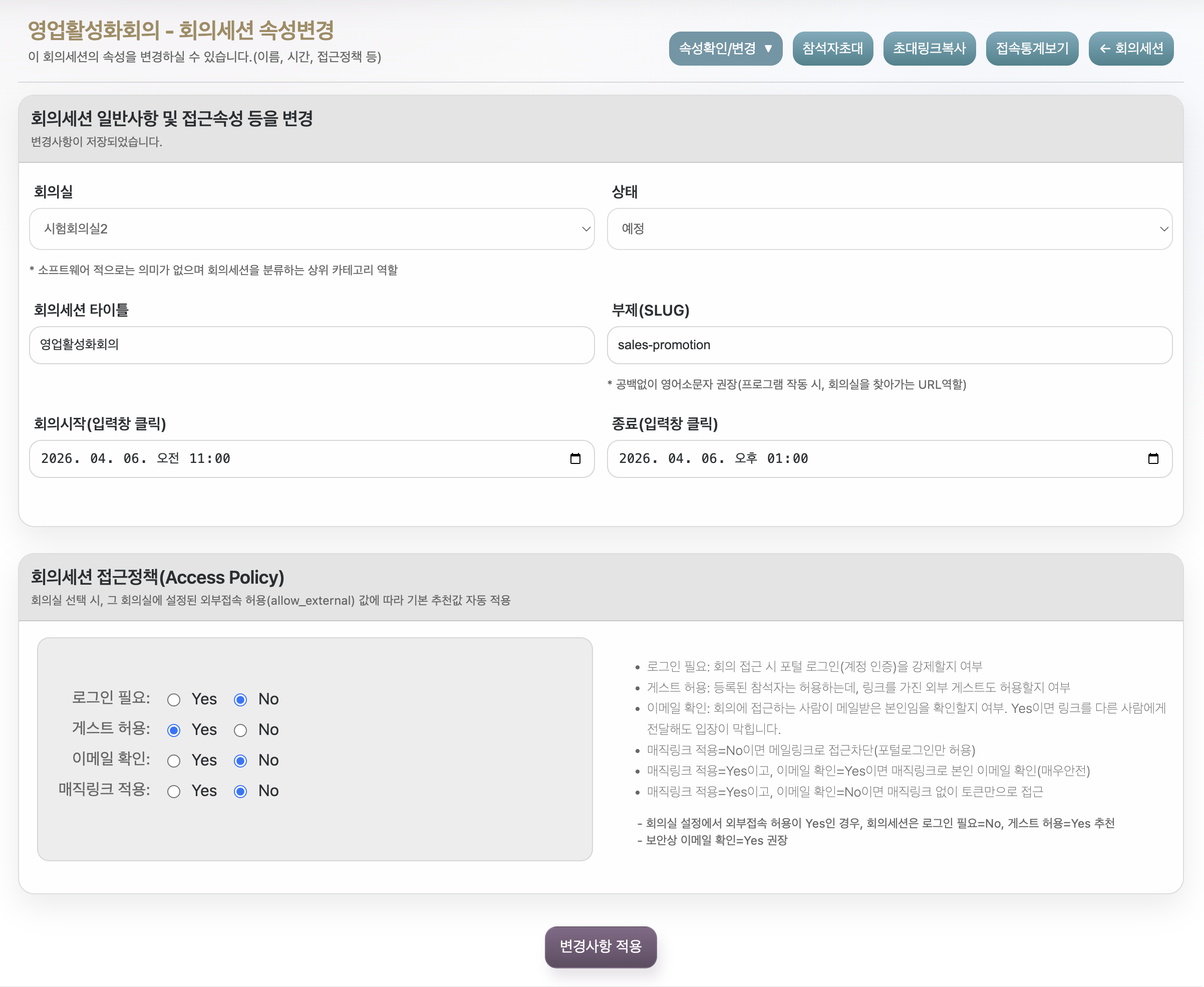Image resolution: width=1204 pixels, height=987 pixels.
Task: Click the 부제(SLUG) input field
Action: (889, 345)
